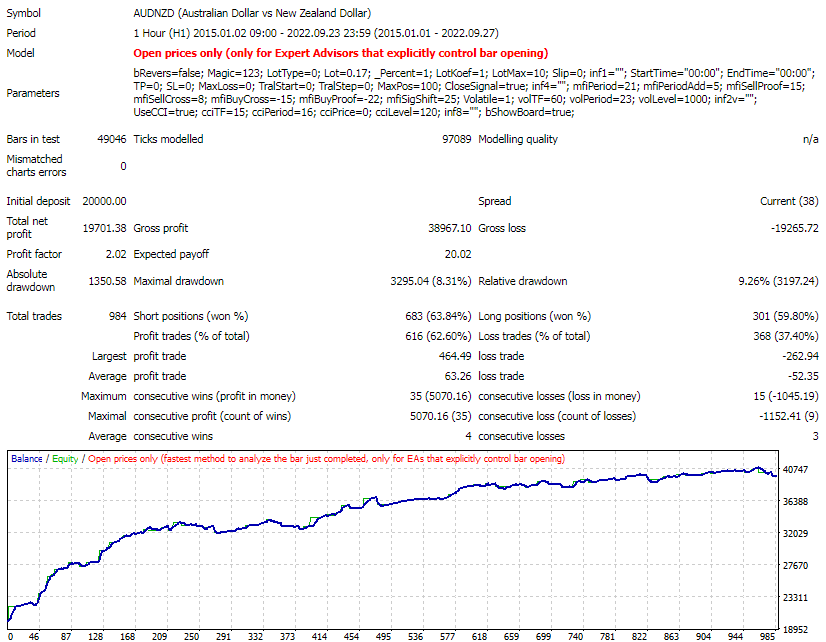Click the Bars in test value 49046
Viewport: 826px width, 642px height.
point(112,139)
